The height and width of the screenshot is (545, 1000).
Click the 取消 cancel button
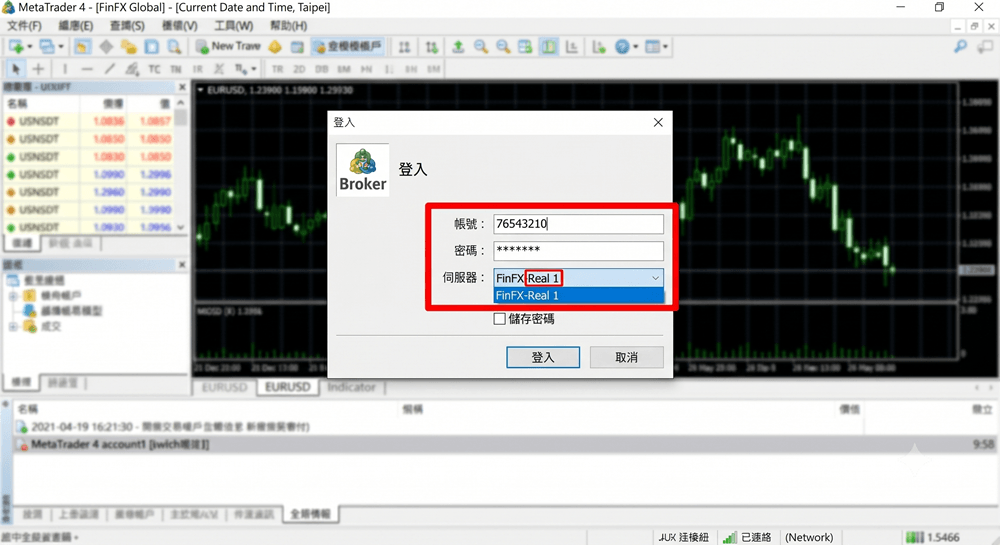pyautogui.click(x=626, y=357)
